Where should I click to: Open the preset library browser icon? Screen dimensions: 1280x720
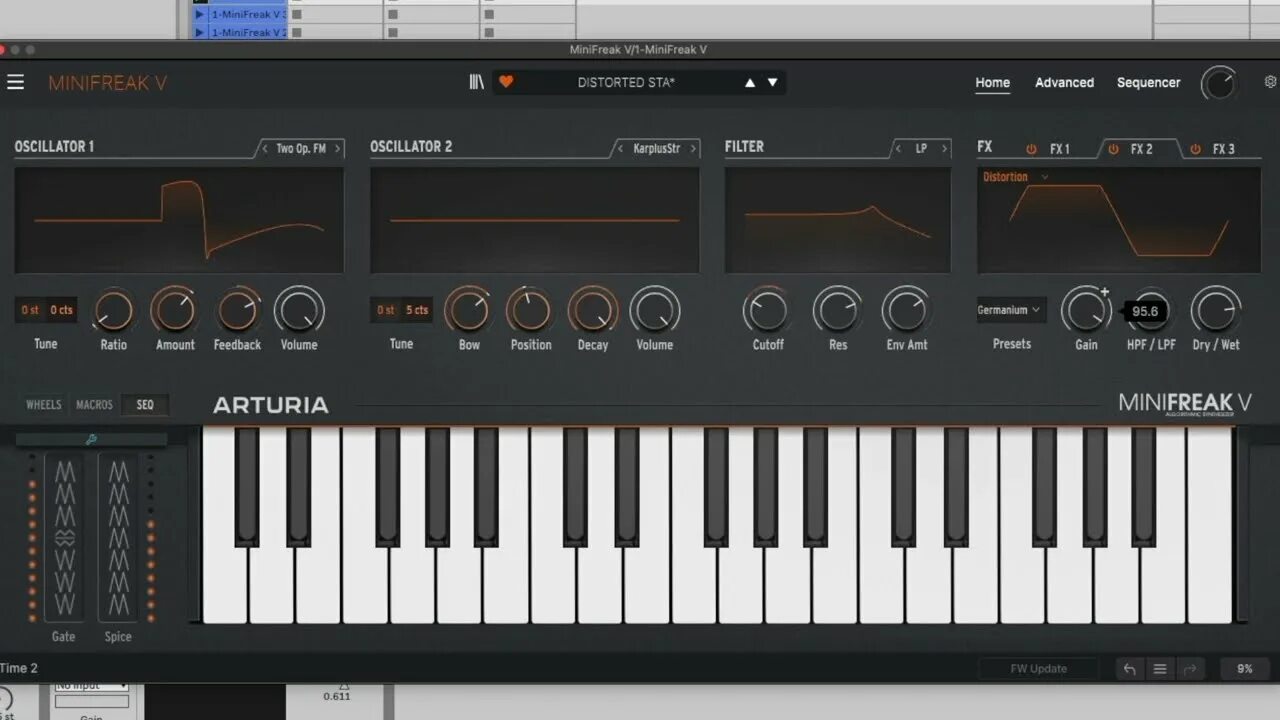pyautogui.click(x=477, y=82)
